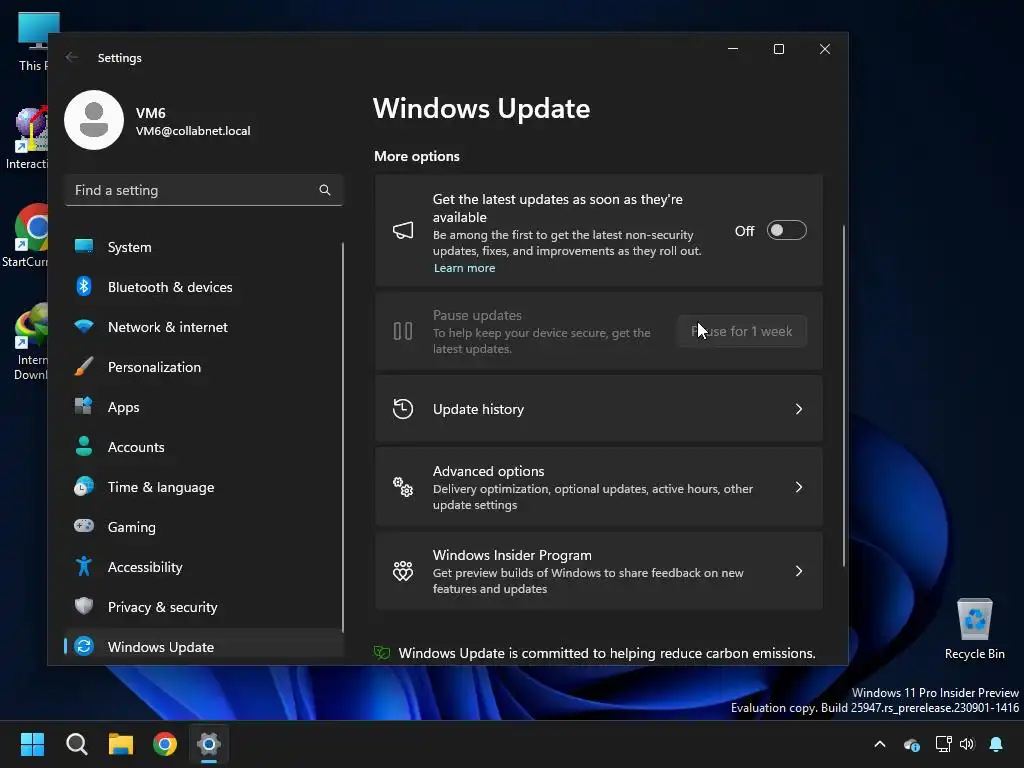Click the green leaf carbon emissions icon

382,652
